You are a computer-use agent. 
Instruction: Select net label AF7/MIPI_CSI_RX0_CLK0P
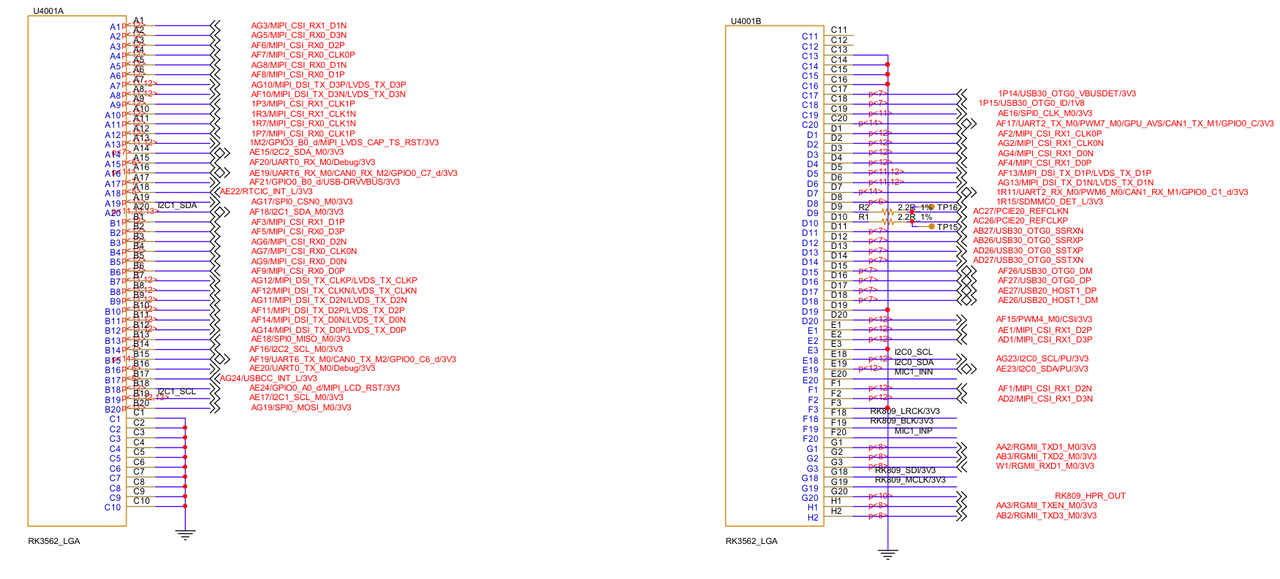[303, 55]
